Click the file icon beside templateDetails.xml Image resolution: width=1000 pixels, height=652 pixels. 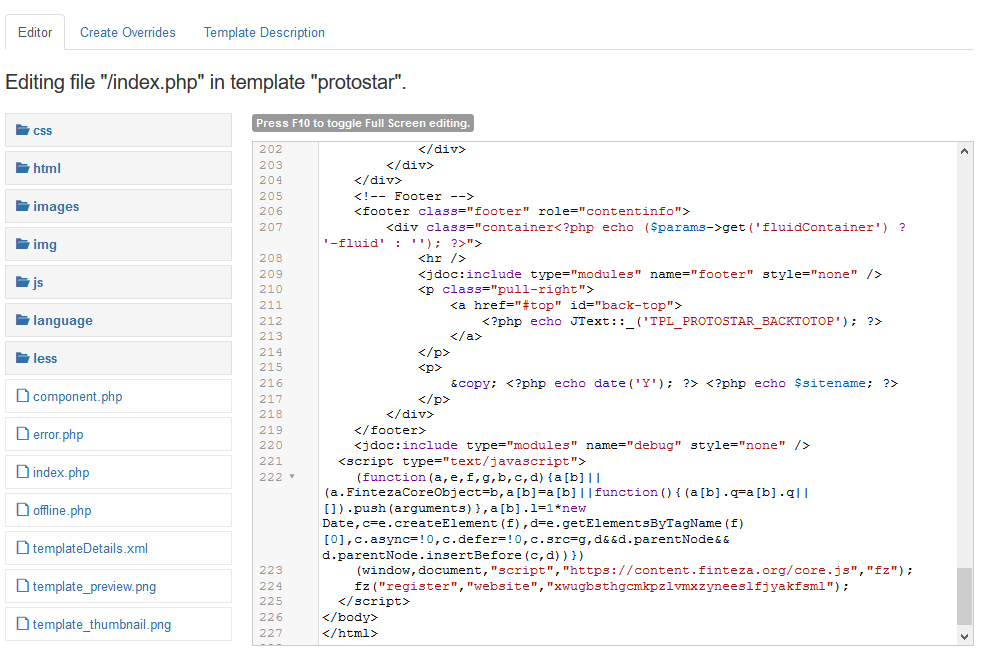[23, 548]
